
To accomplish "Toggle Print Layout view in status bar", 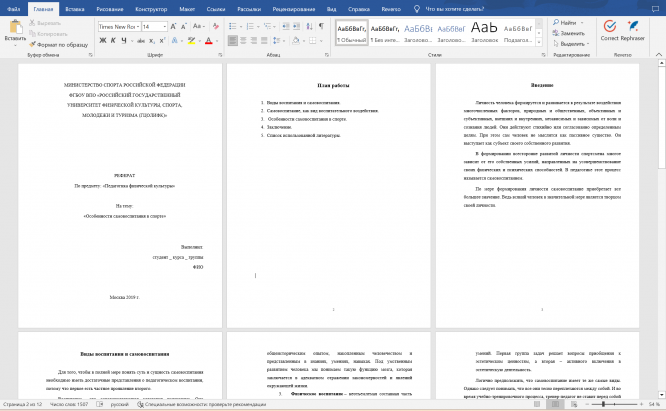I will pyautogui.click(x=555, y=404).
